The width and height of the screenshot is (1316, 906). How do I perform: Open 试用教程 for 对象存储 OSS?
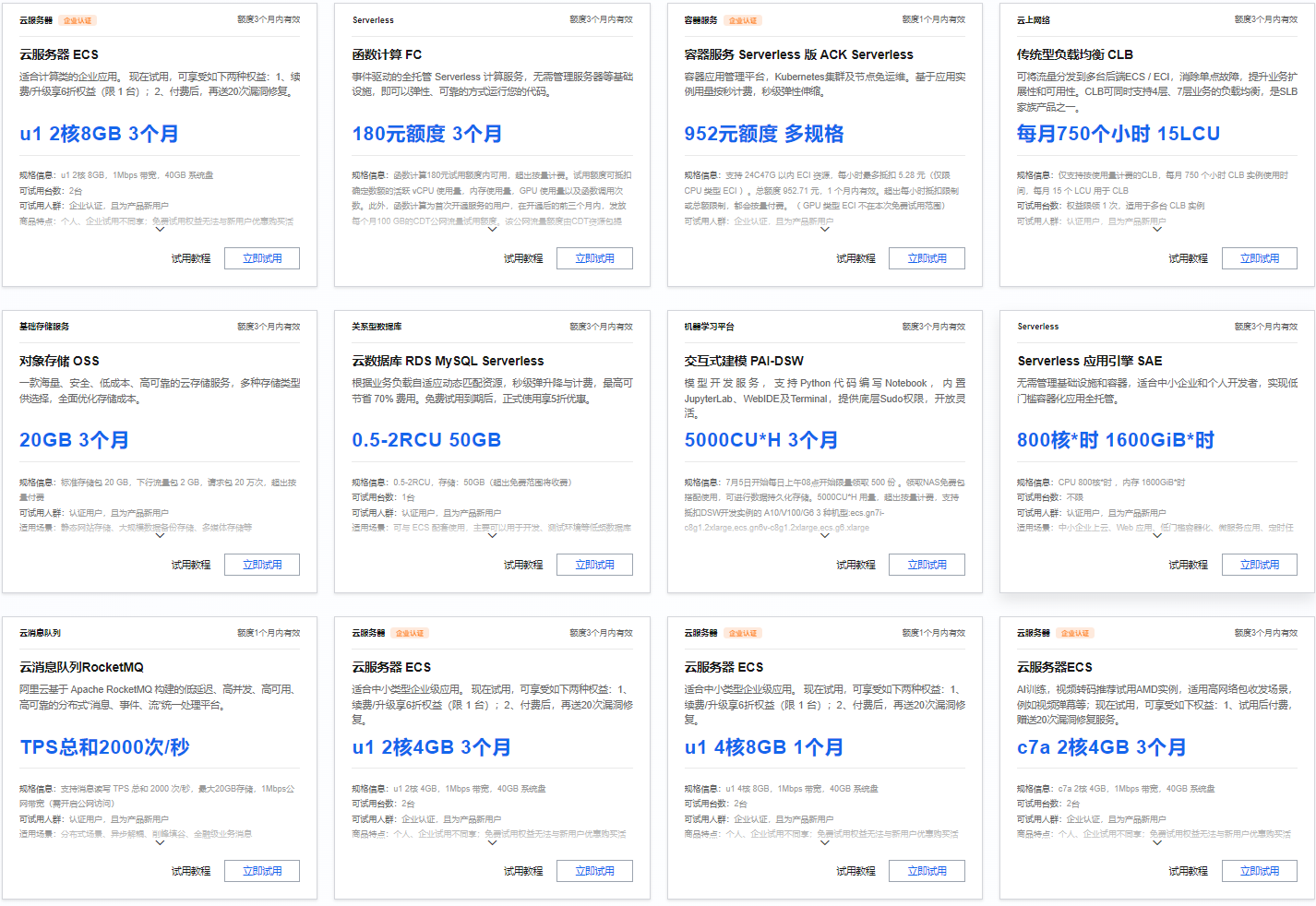(x=191, y=565)
